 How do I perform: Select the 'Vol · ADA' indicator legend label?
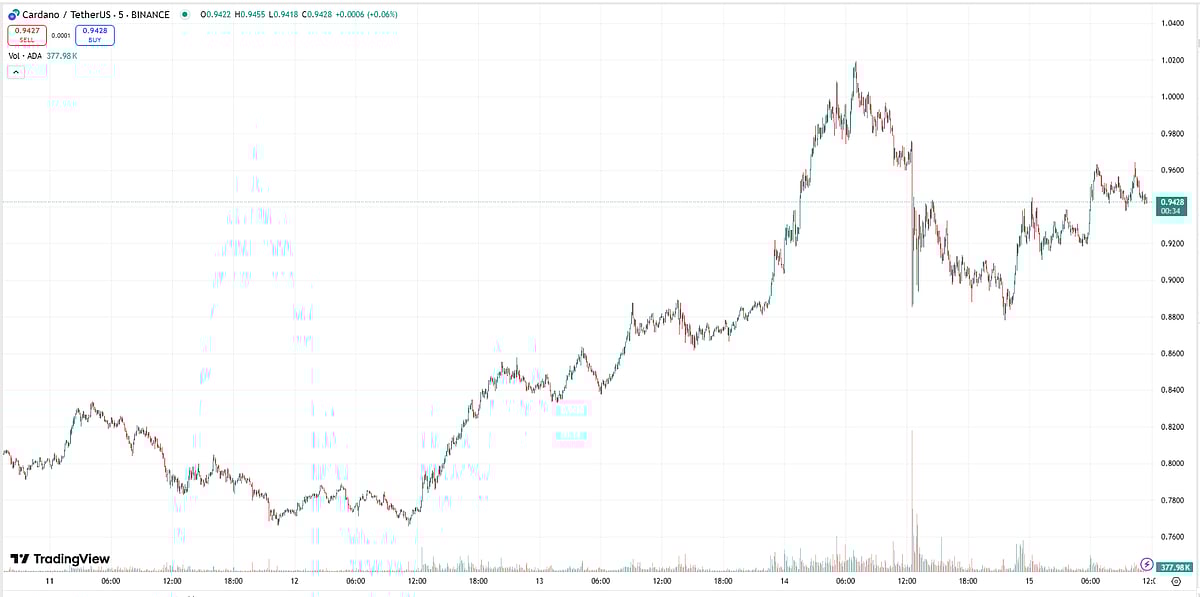(x=25, y=54)
